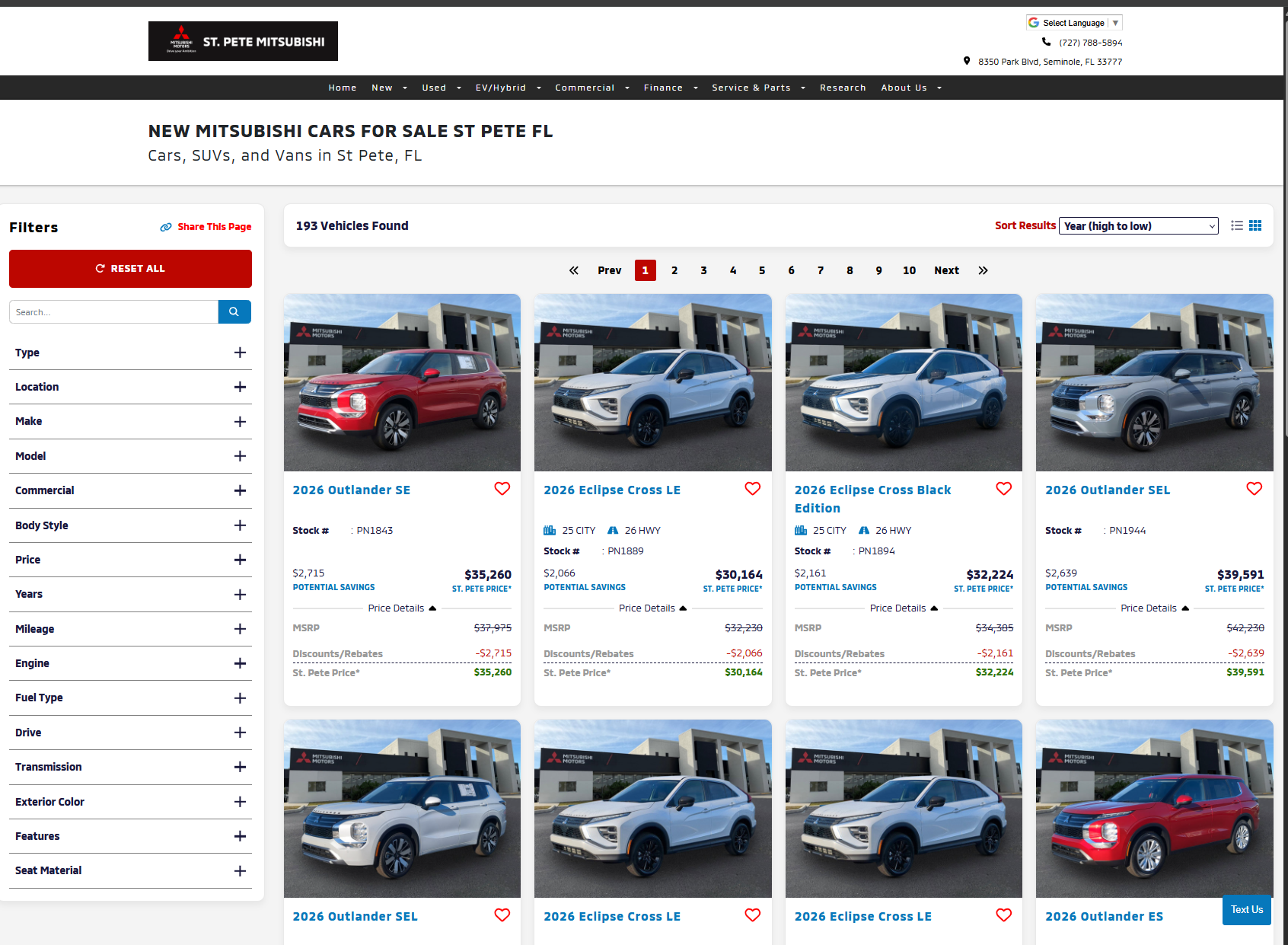Click the Text Us button
This screenshot has height=945, width=1288.
[1247, 910]
